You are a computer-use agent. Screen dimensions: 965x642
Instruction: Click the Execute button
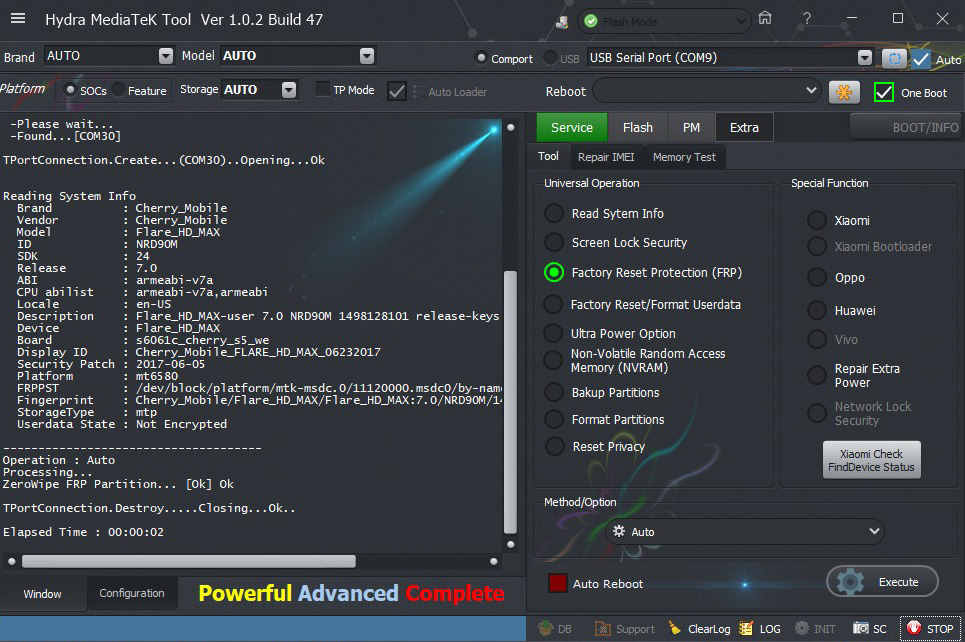883,582
